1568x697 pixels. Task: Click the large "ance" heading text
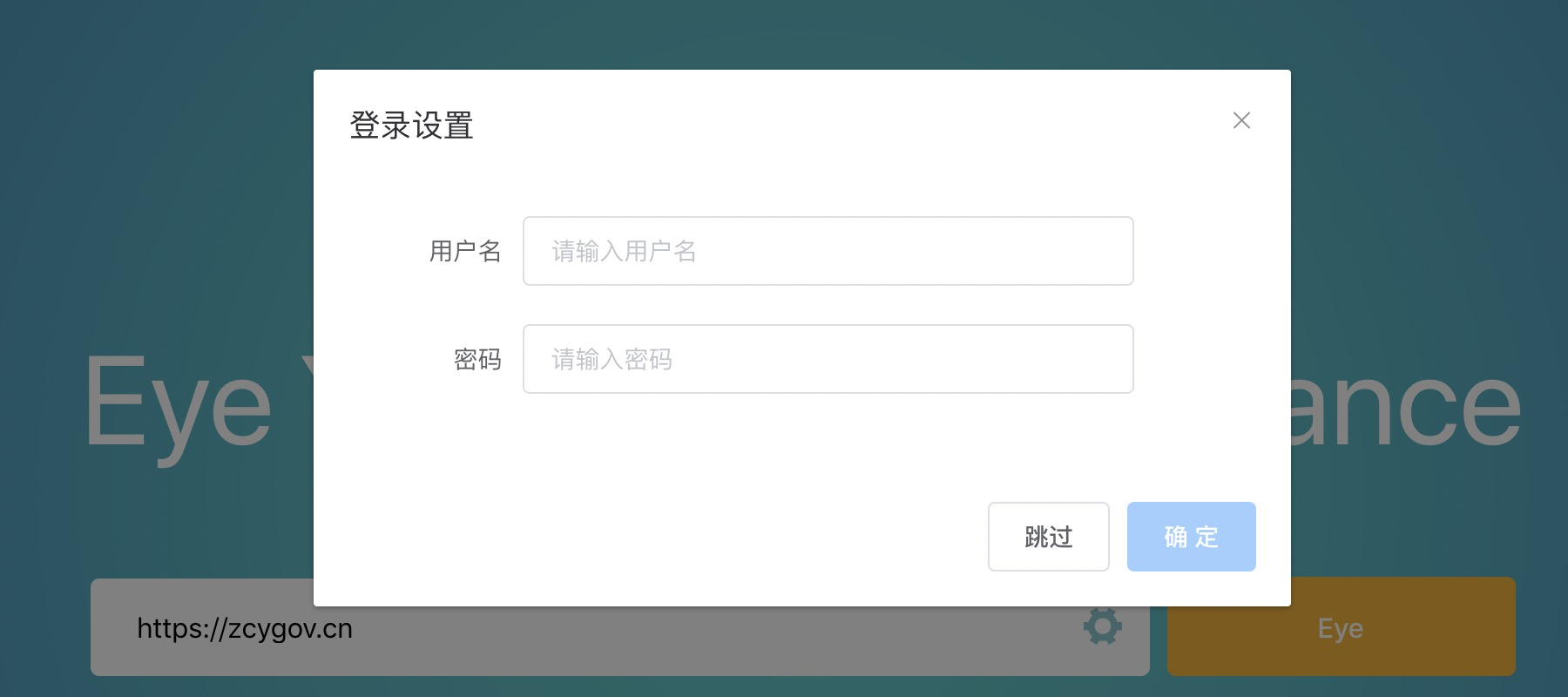click(x=1402, y=405)
